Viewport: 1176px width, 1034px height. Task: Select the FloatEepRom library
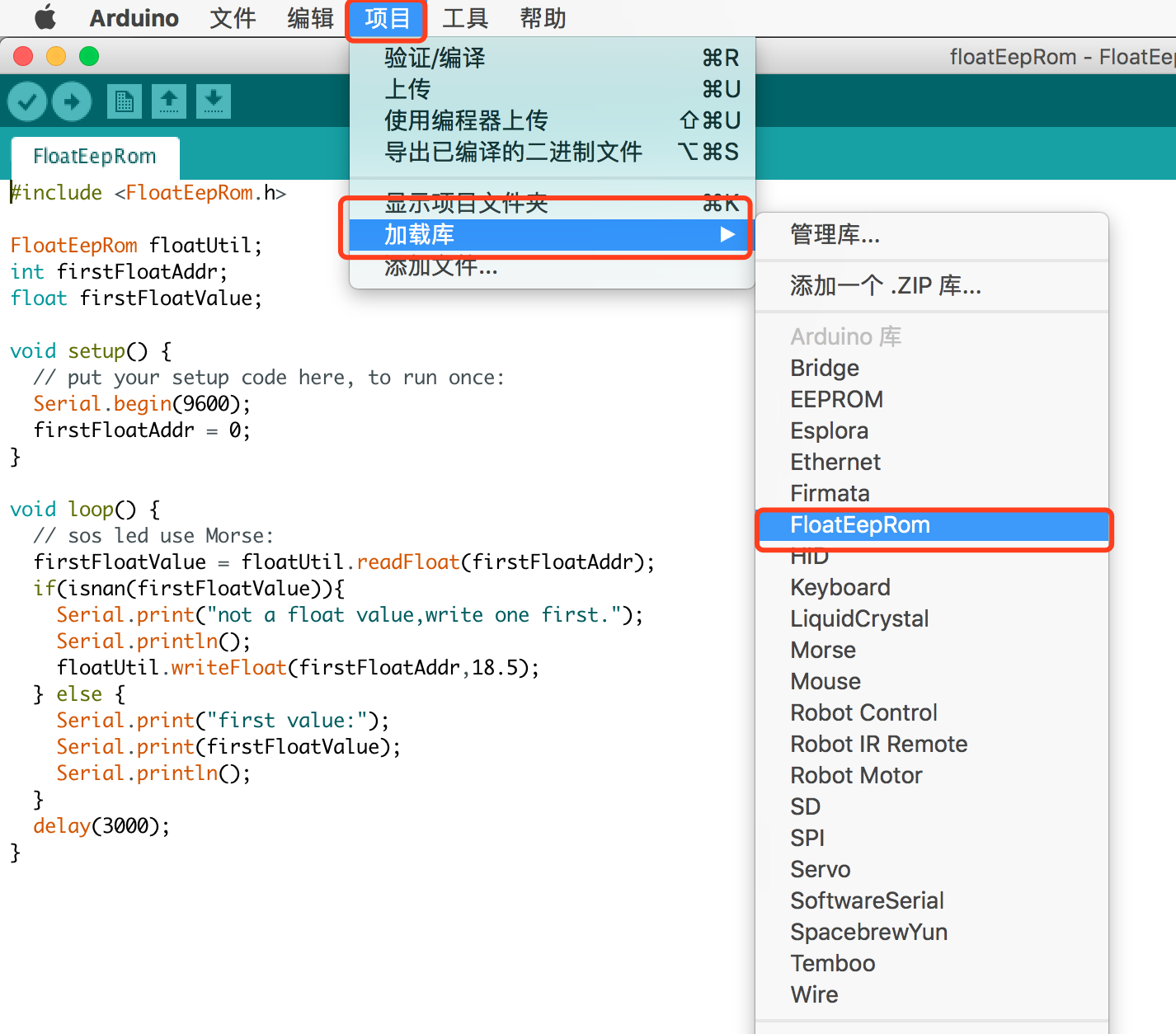tap(932, 525)
